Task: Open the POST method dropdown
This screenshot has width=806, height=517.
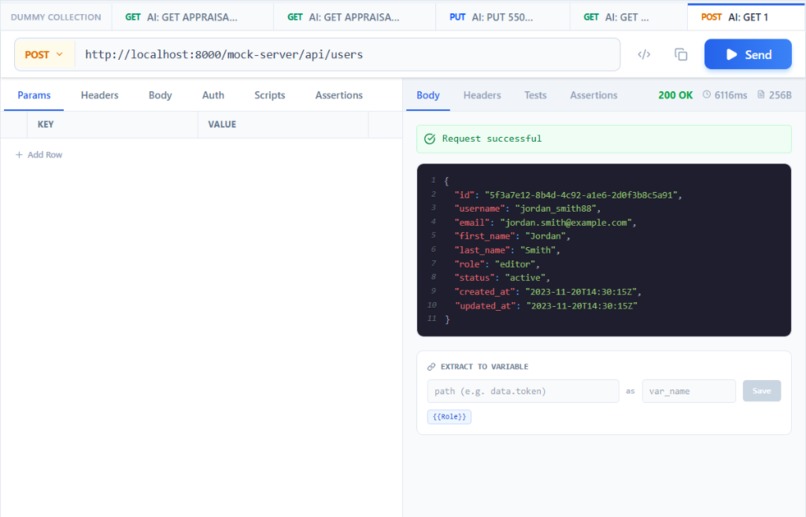Action: 45,54
